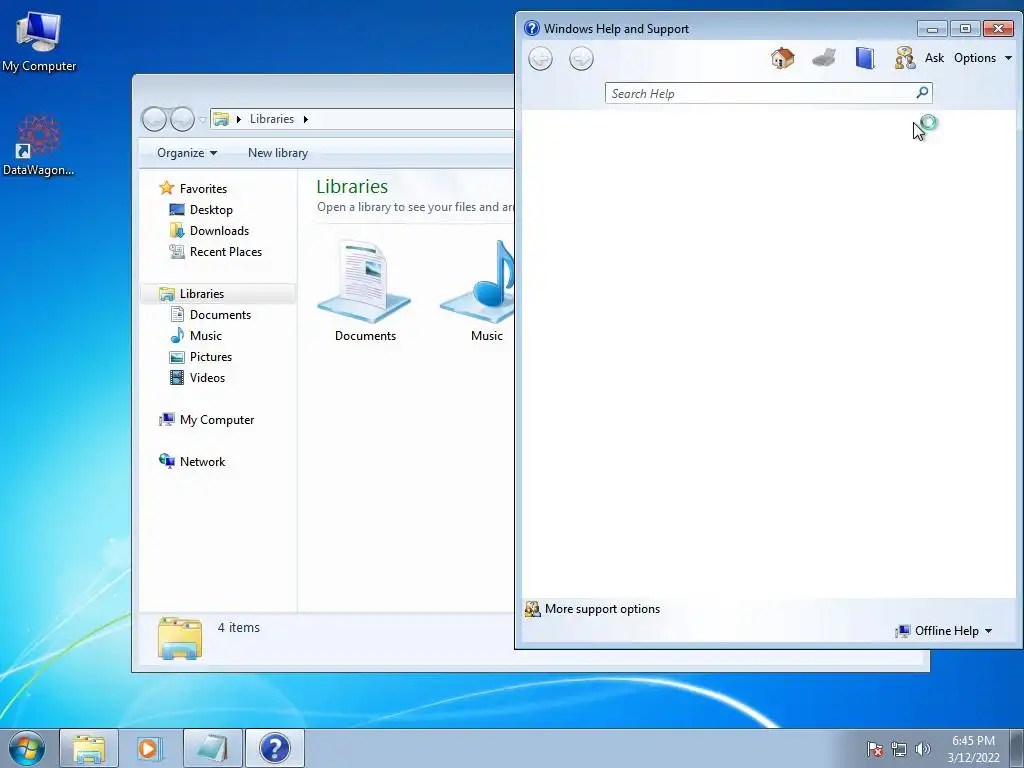Open Help and Support home page icon
The image size is (1024, 768).
(x=782, y=58)
